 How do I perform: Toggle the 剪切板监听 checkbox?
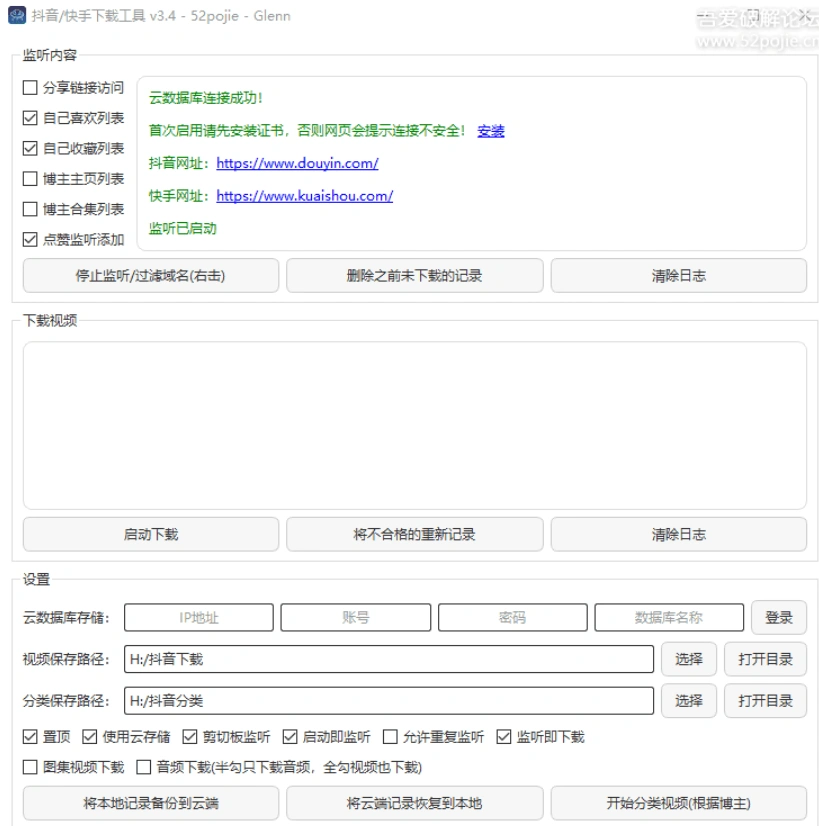(x=190, y=738)
